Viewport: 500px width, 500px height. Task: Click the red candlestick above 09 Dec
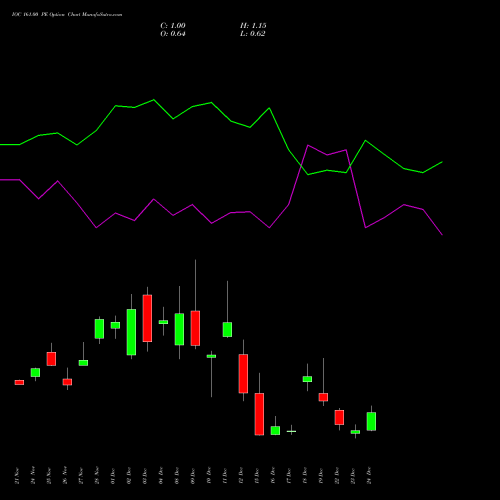click(x=195, y=328)
